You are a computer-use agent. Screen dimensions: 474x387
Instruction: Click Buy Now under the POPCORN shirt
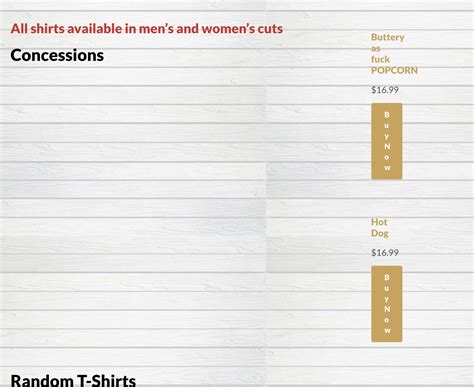tap(387, 141)
